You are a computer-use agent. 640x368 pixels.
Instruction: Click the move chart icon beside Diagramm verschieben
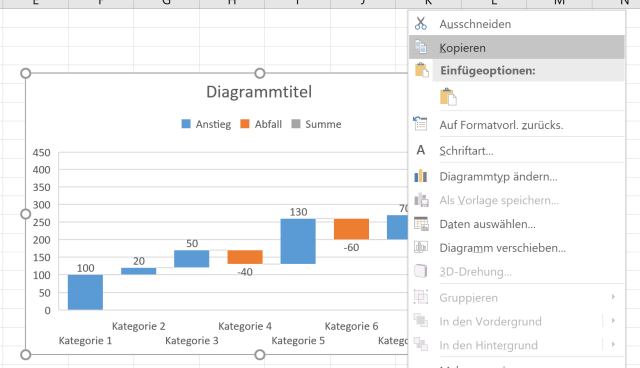point(421,247)
